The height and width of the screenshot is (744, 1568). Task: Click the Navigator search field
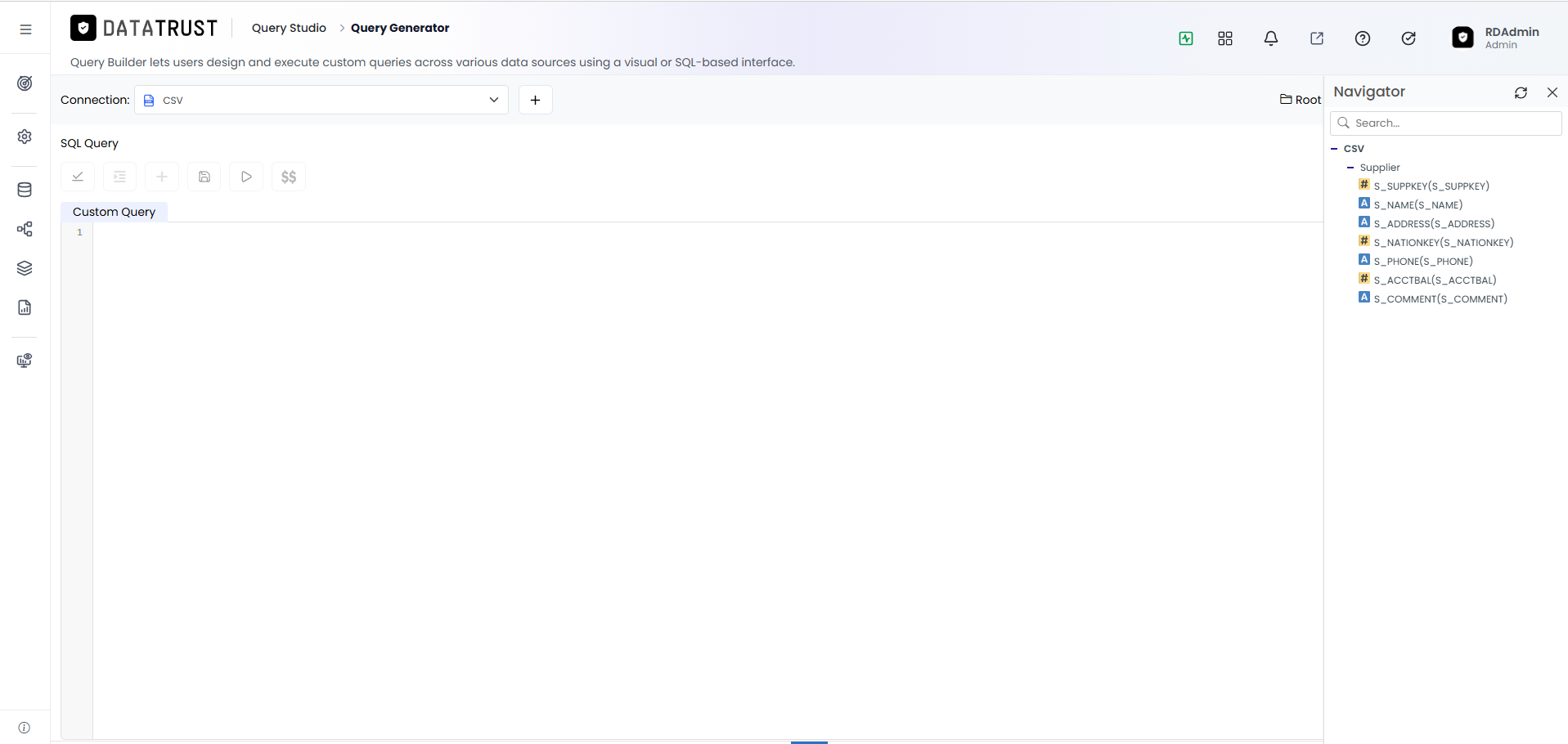(1446, 123)
